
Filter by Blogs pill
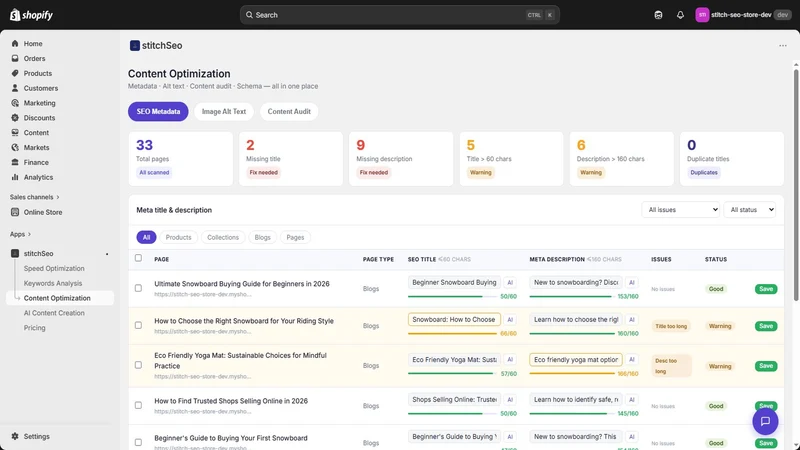262,237
